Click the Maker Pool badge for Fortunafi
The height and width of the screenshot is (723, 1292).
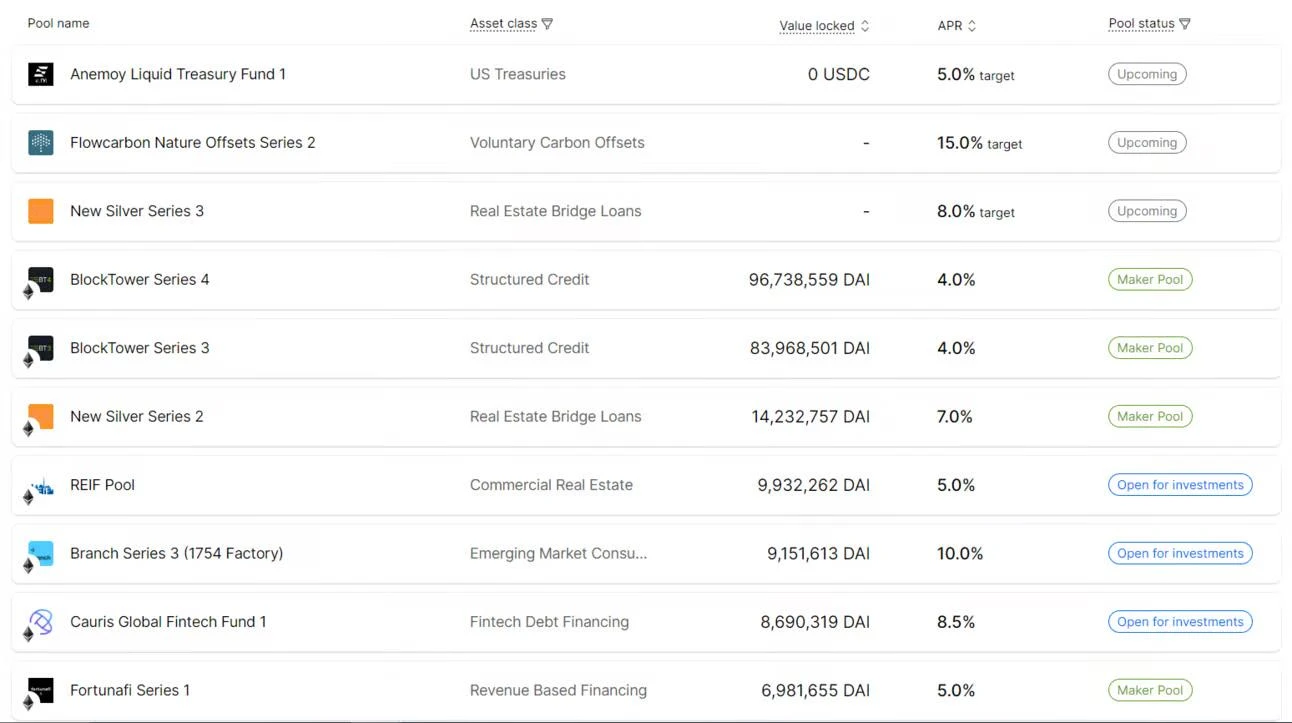[x=1150, y=690]
